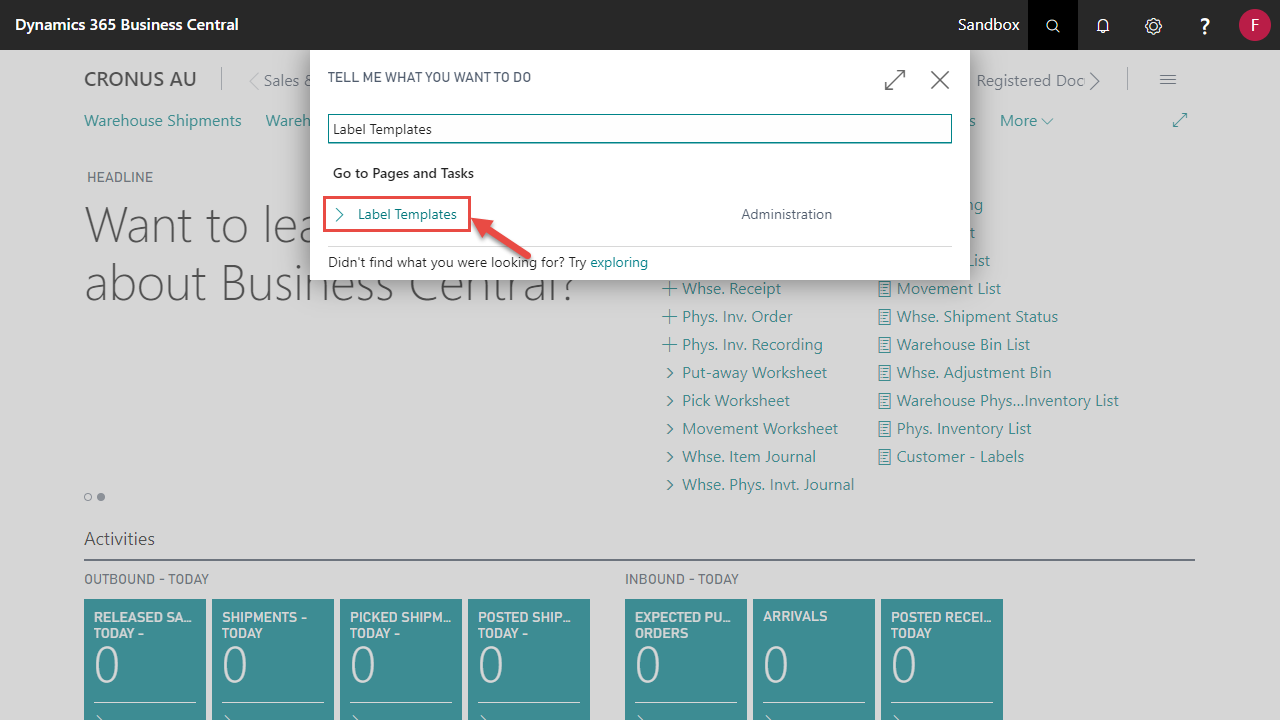Click the search magnifier icon in top bar
Screen dimensions: 1280x720
click(x=1053, y=25)
